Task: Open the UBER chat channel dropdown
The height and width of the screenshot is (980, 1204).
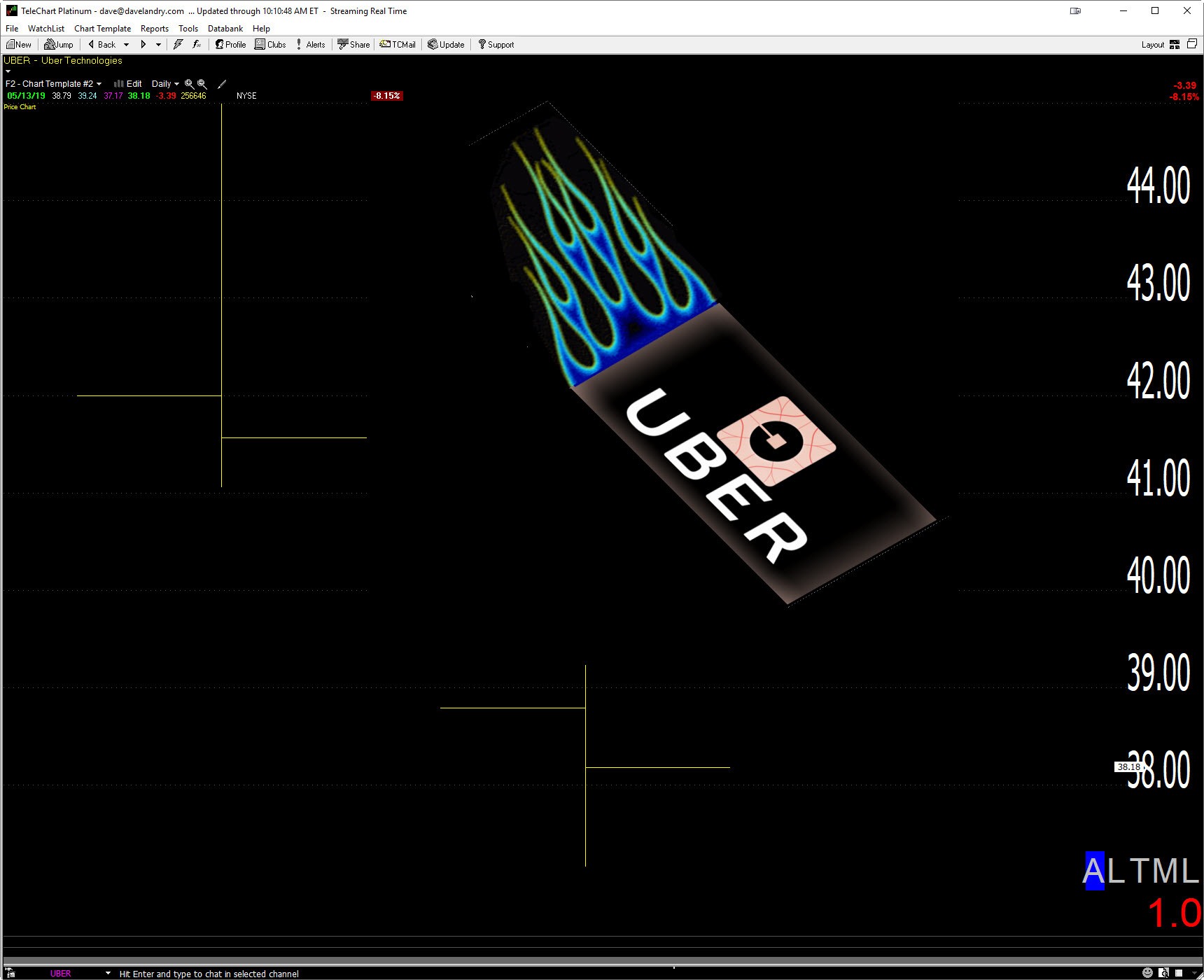Action: 108,973
